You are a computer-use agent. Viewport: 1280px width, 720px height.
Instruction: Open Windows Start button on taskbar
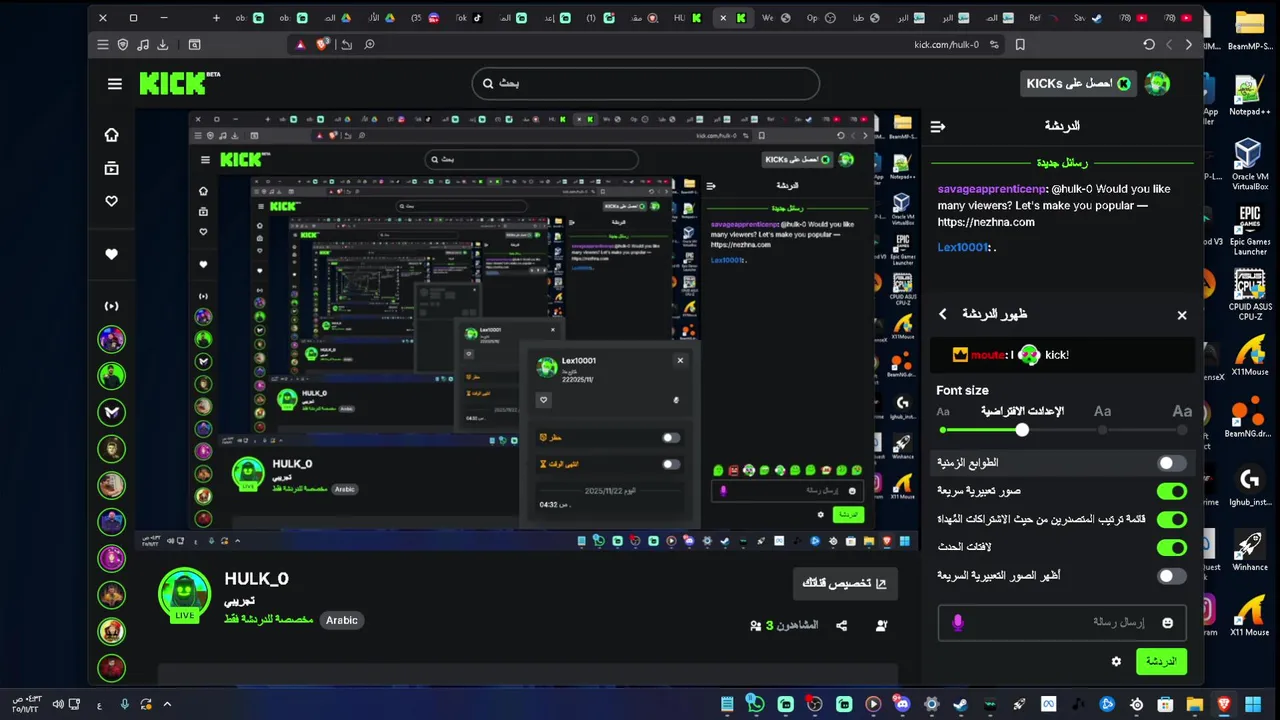1252,705
